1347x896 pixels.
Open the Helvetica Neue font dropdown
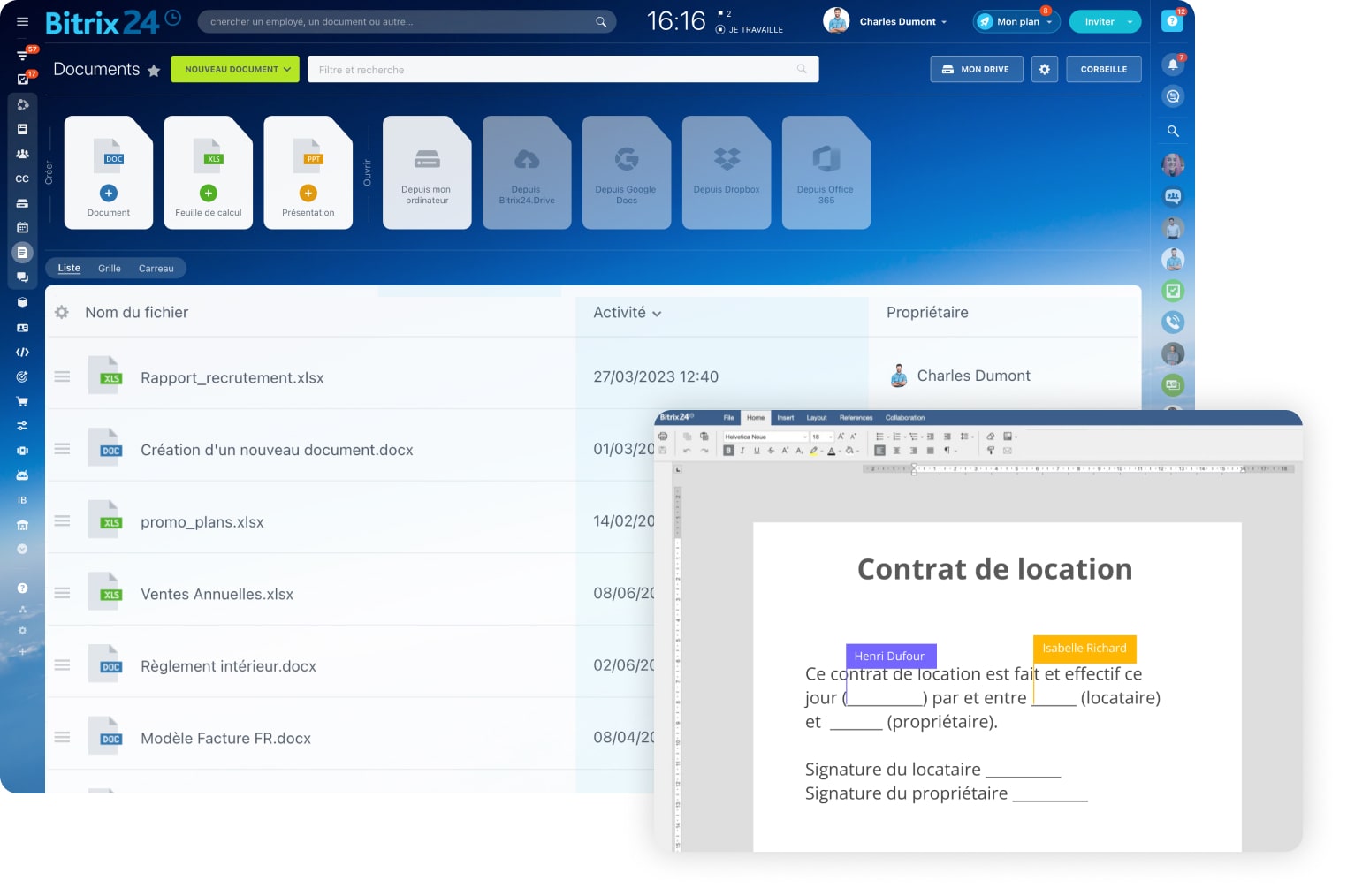click(x=765, y=437)
